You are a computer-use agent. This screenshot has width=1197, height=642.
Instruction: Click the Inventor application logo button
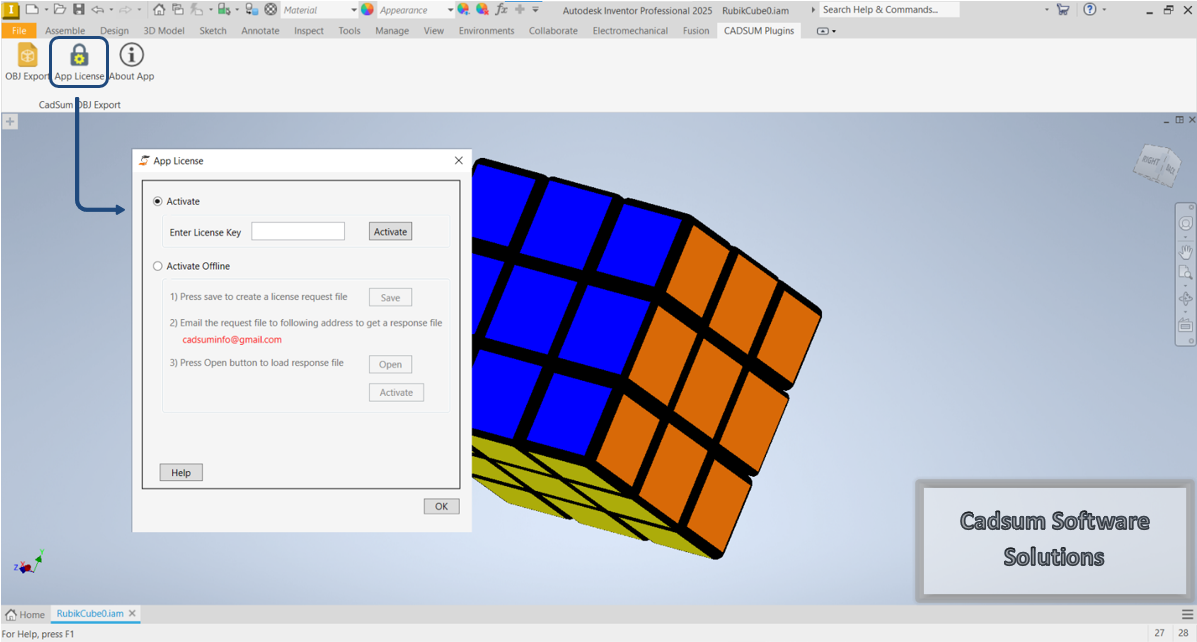click(11, 10)
